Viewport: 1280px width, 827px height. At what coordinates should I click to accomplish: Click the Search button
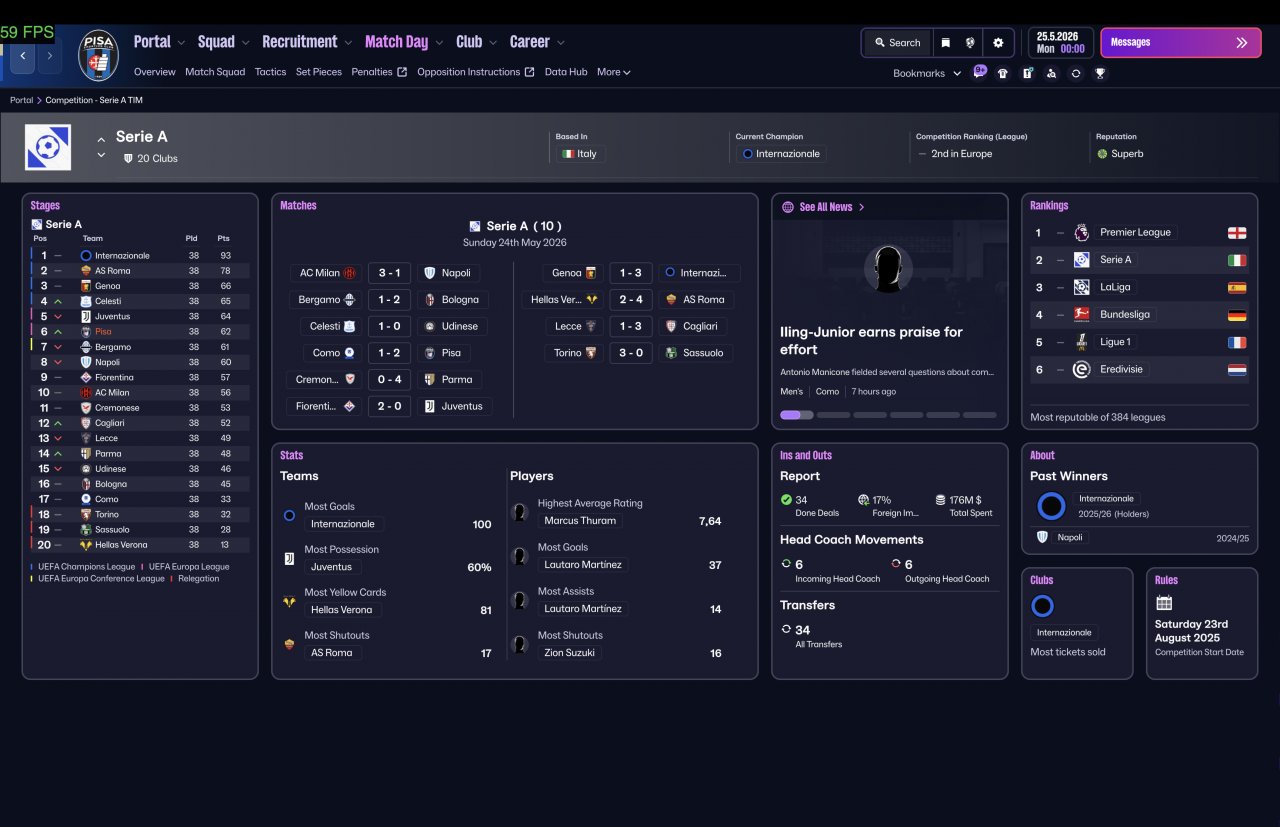897,43
